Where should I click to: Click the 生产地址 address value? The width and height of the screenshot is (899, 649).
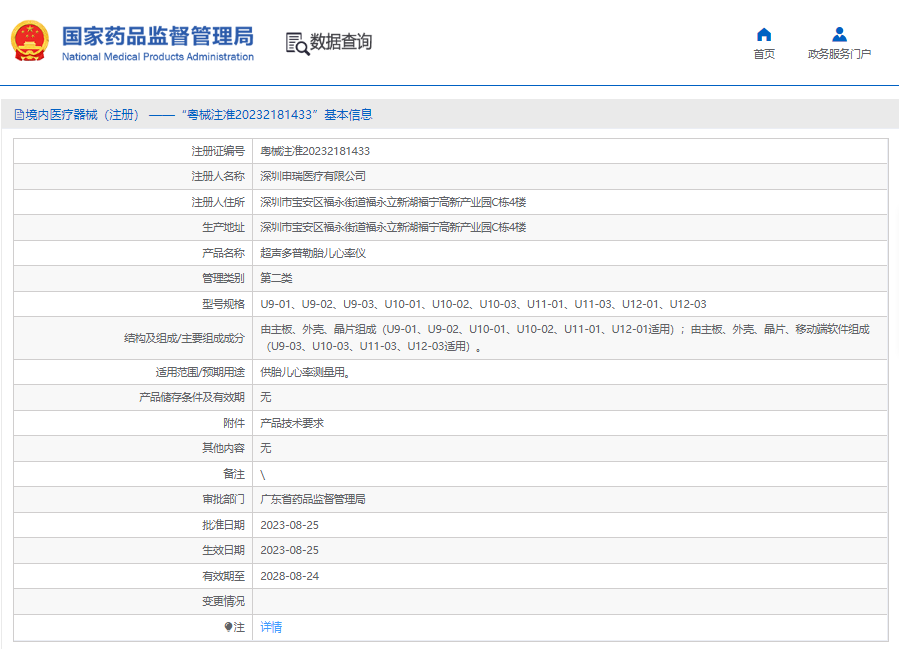point(393,228)
